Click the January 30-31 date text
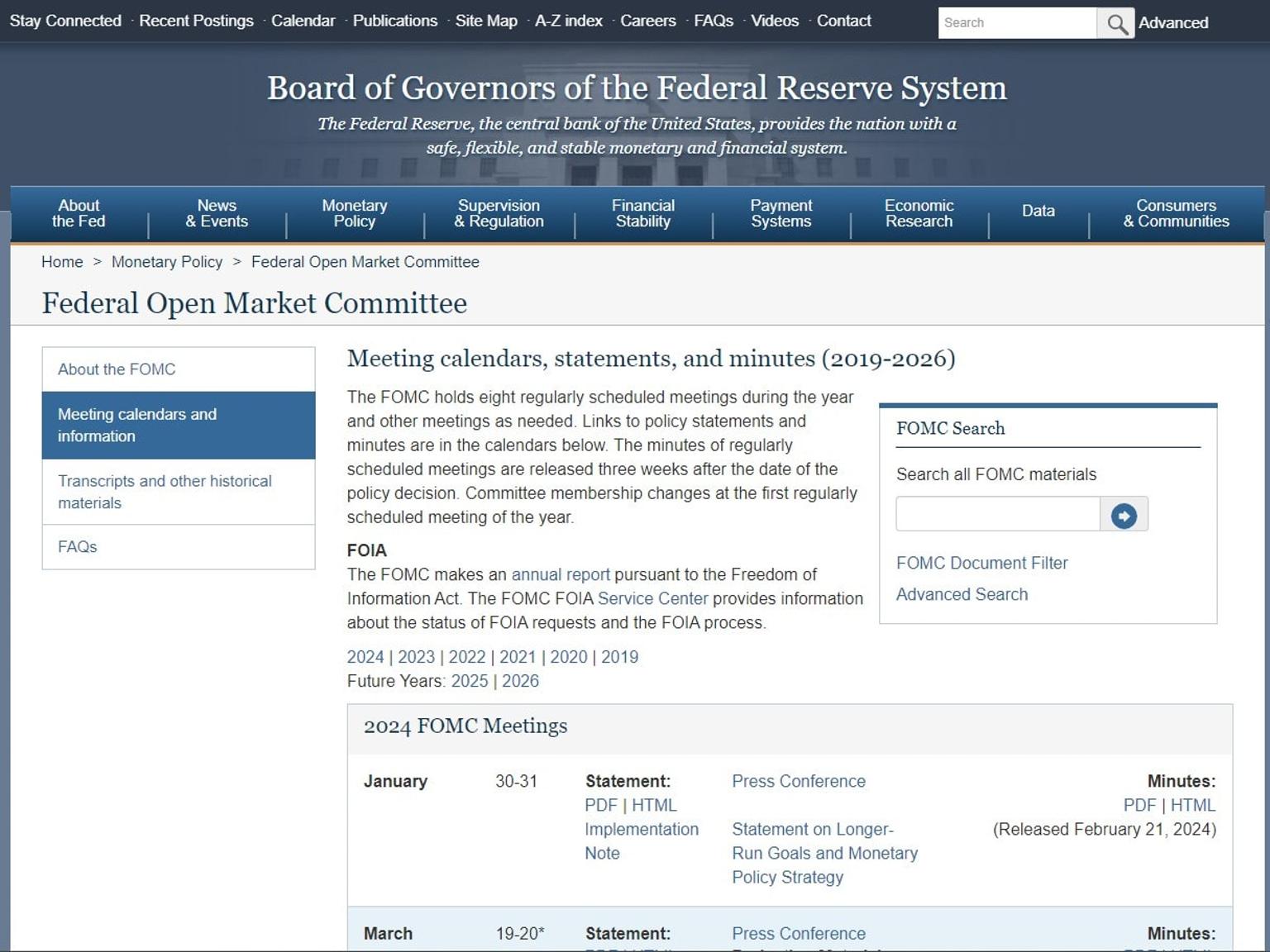This screenshot has height=952, width=1270. point(516,781)
